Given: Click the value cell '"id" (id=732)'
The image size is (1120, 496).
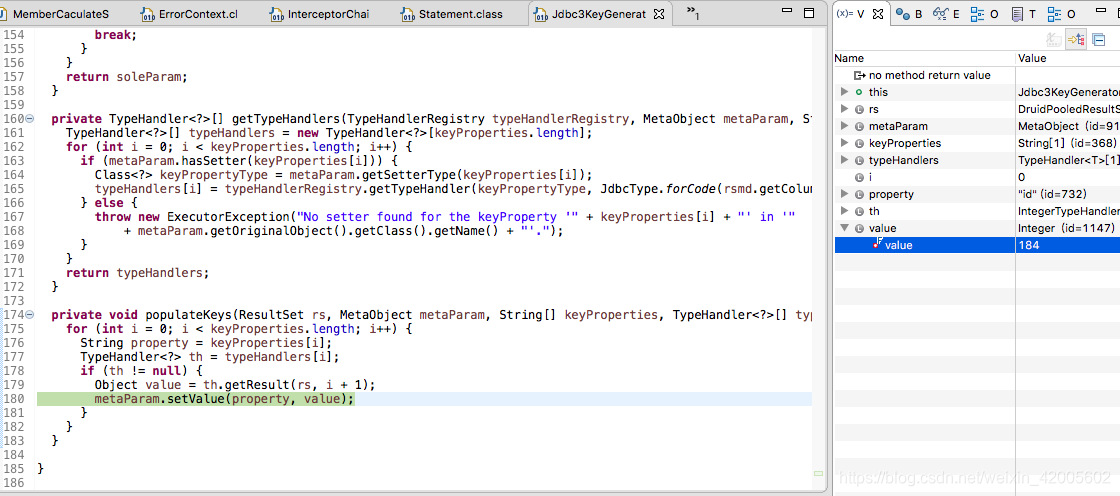Looking at the screenshot, I should 1052,194.
